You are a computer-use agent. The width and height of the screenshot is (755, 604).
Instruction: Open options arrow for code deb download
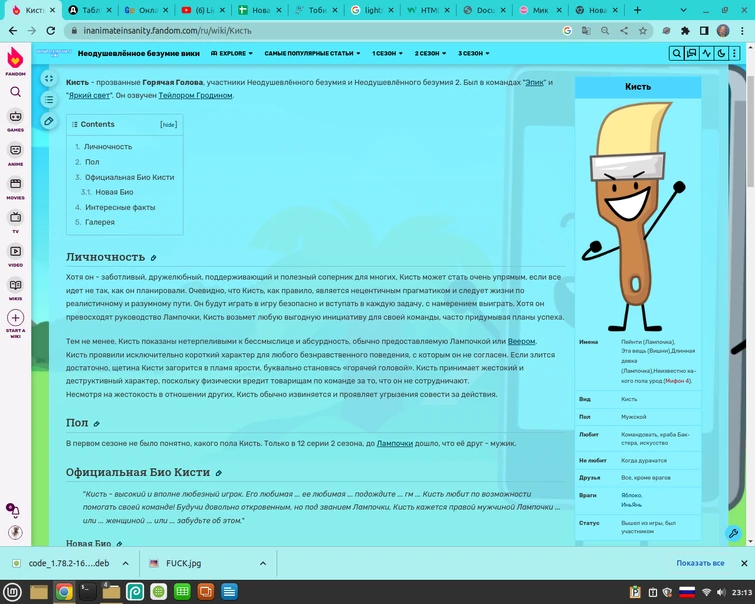pyautogui.click(x=125, y=563)
